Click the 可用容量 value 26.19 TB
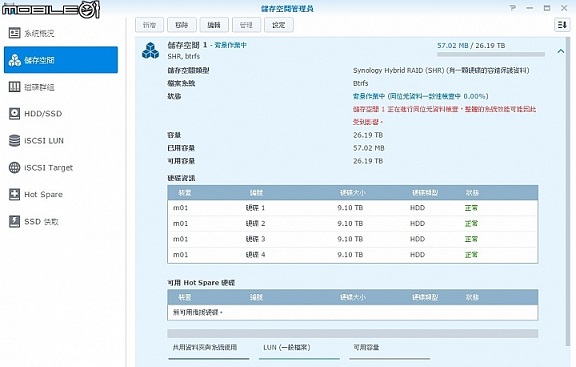This screenshot has width=576, height=367. [368, 161]
